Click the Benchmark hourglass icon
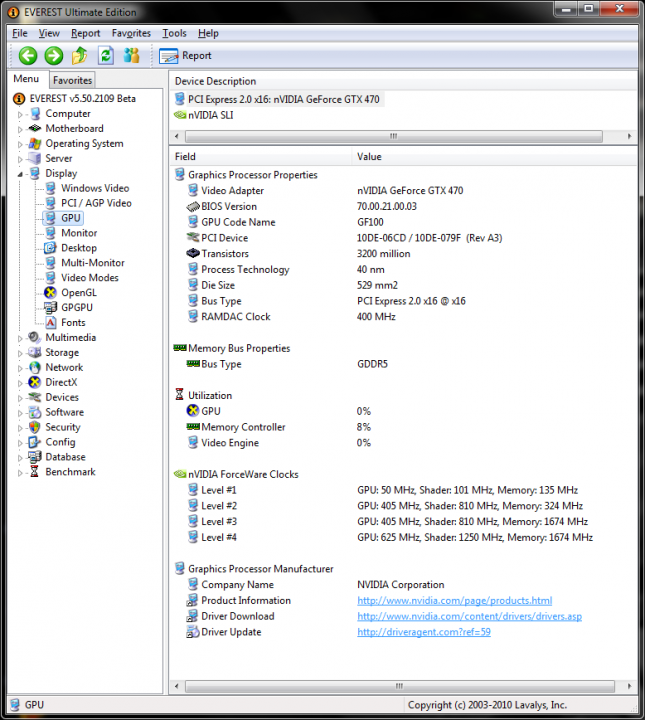The image size is (645, 720). [34, 472]
